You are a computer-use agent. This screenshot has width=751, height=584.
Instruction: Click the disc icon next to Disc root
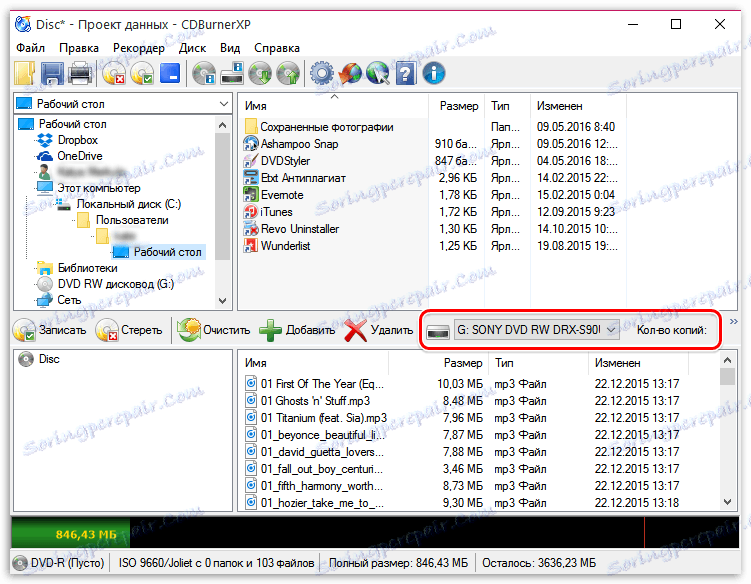26,359
